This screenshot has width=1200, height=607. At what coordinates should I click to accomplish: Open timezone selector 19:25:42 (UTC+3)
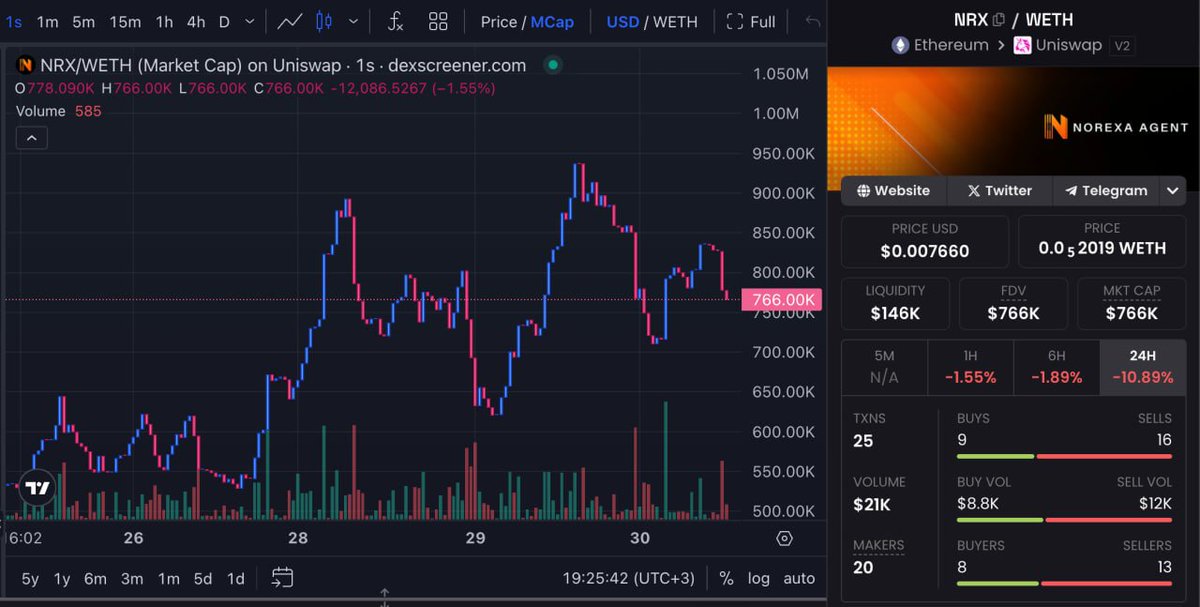click(x=629, y=578)
